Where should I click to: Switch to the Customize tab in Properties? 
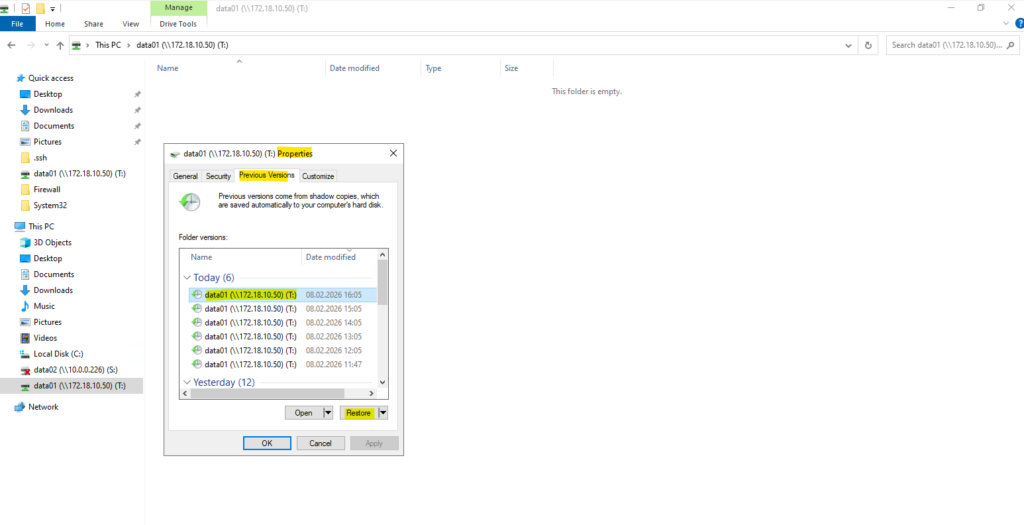tap(318, 176)
